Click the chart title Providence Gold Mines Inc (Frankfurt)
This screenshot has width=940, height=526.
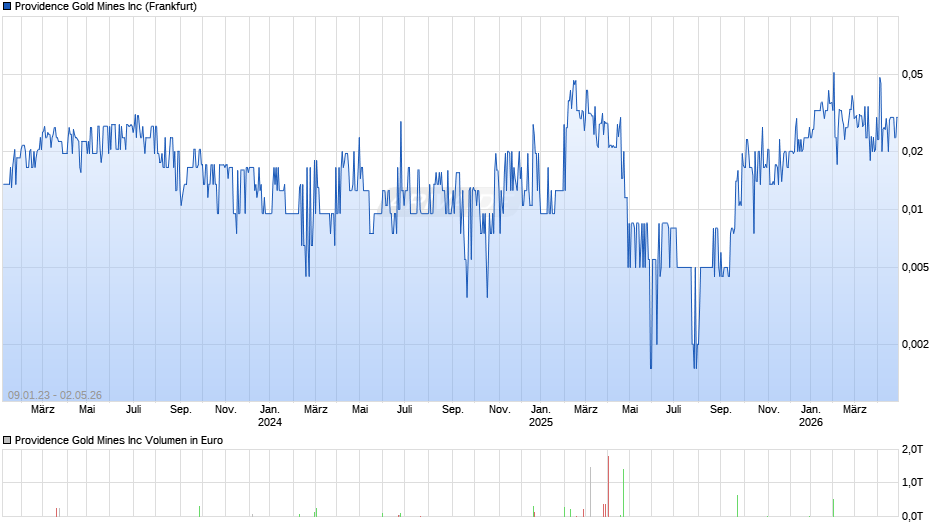tap(106, 7)
